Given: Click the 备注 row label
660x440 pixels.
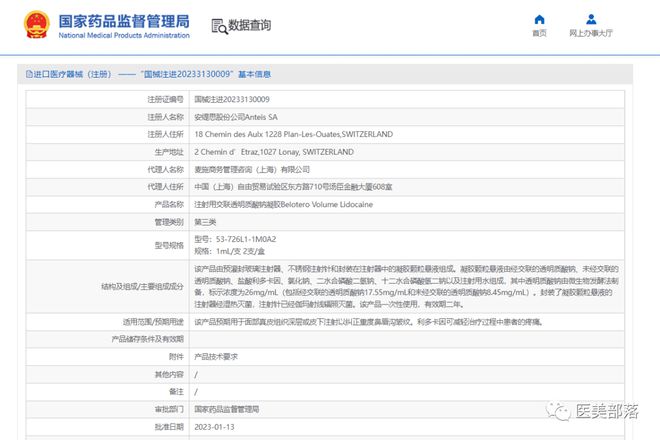Looking at the screenshot, I should tap(176, 392).
